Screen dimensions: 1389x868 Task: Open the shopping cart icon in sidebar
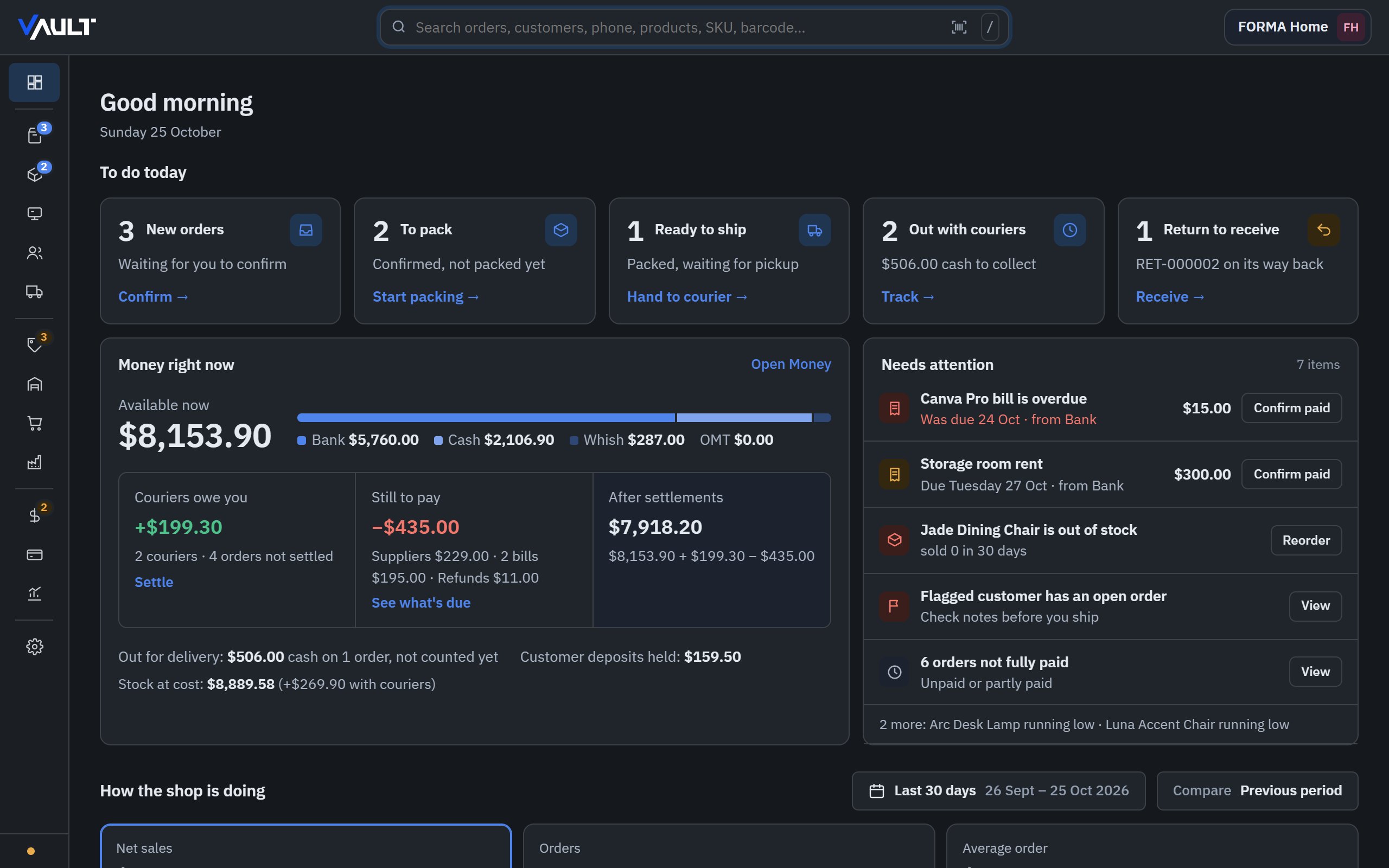point(34,423)
